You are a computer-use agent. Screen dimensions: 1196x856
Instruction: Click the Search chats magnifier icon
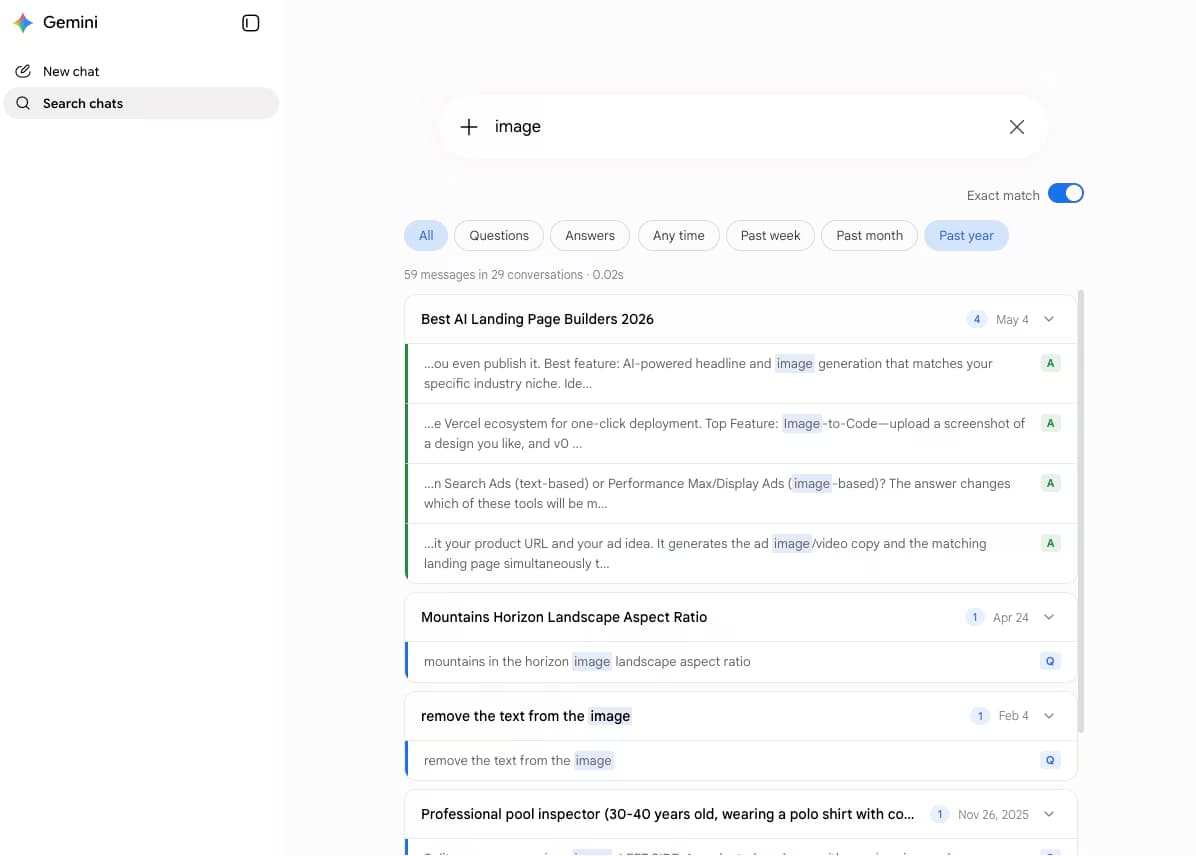point(23,103)
